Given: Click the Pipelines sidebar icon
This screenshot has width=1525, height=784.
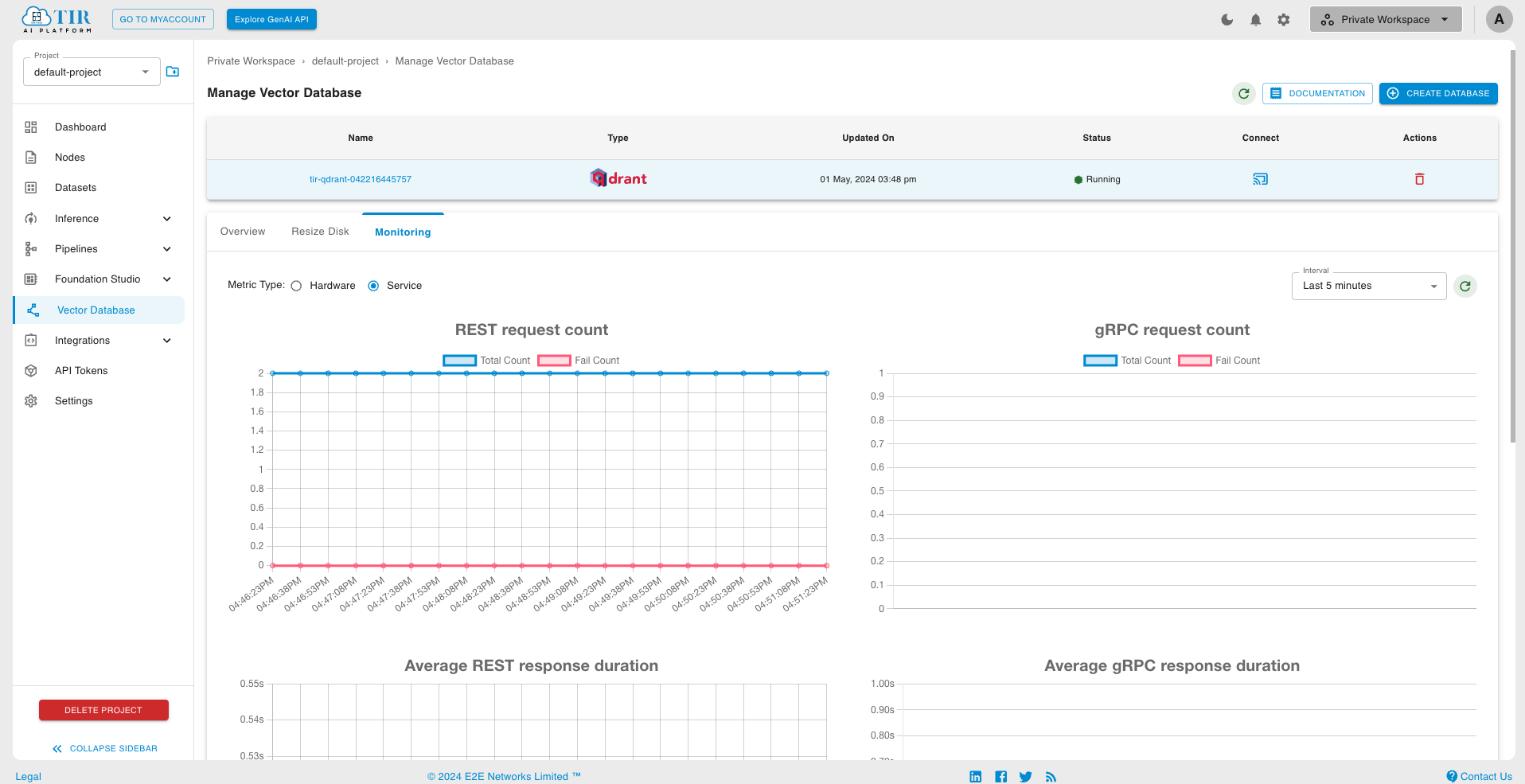Looking at the screenshot, I should click(x=31, y=249).
